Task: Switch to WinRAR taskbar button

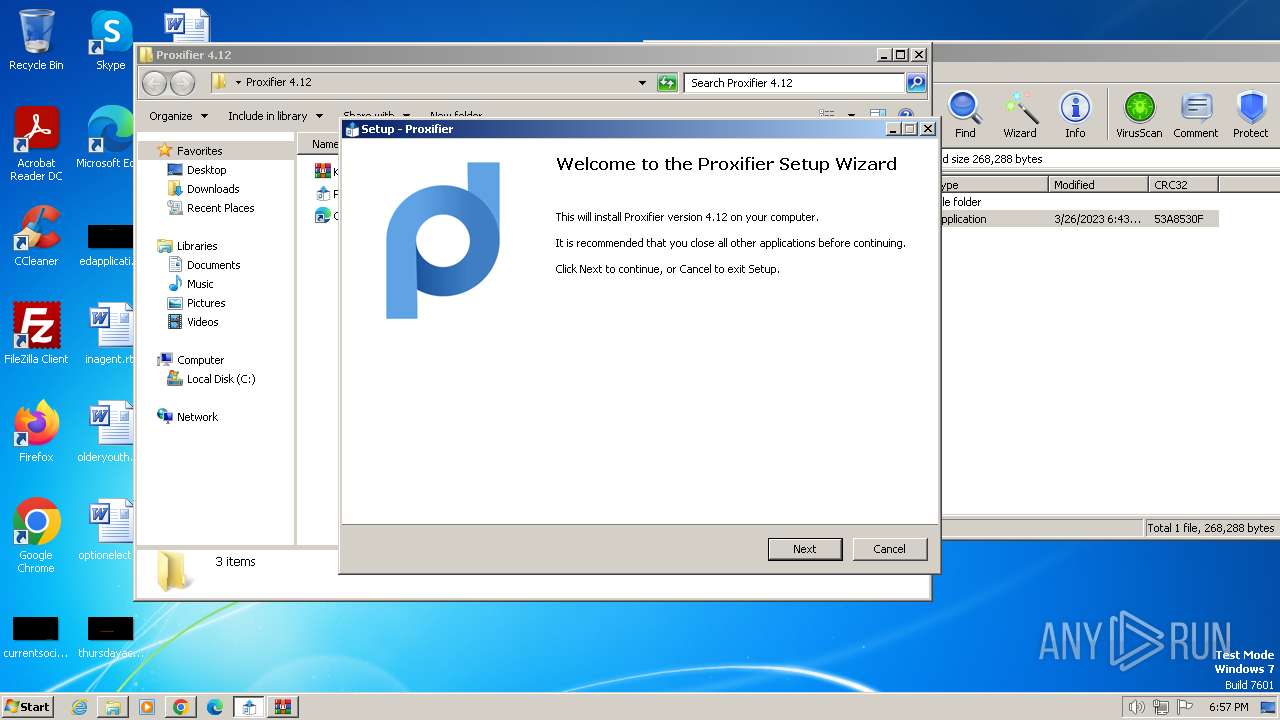Action: (x=283, y=707)
